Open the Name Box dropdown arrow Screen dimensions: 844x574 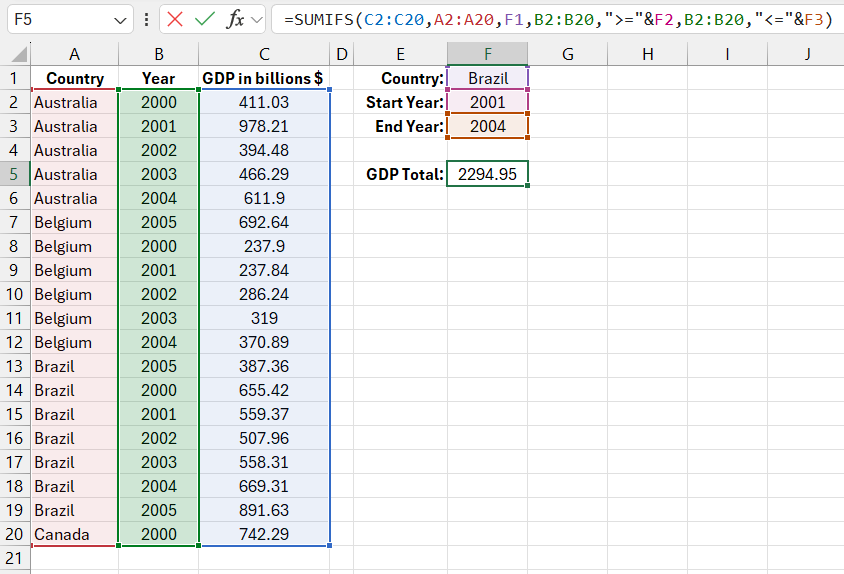click(119, 21)
